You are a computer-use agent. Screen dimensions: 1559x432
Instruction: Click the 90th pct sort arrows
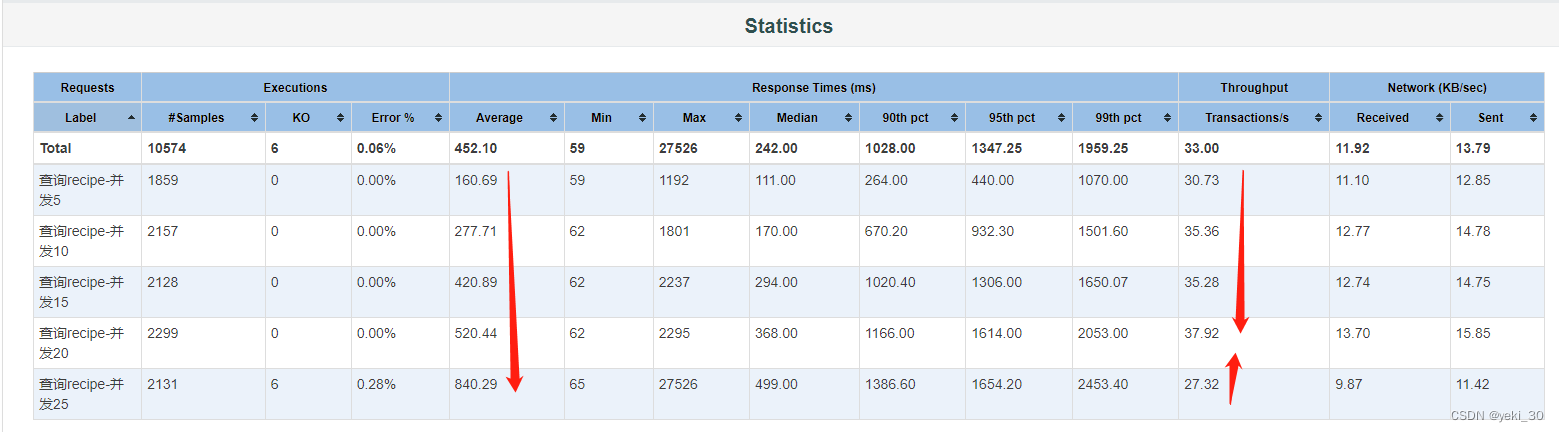click(x=954, y=118)
